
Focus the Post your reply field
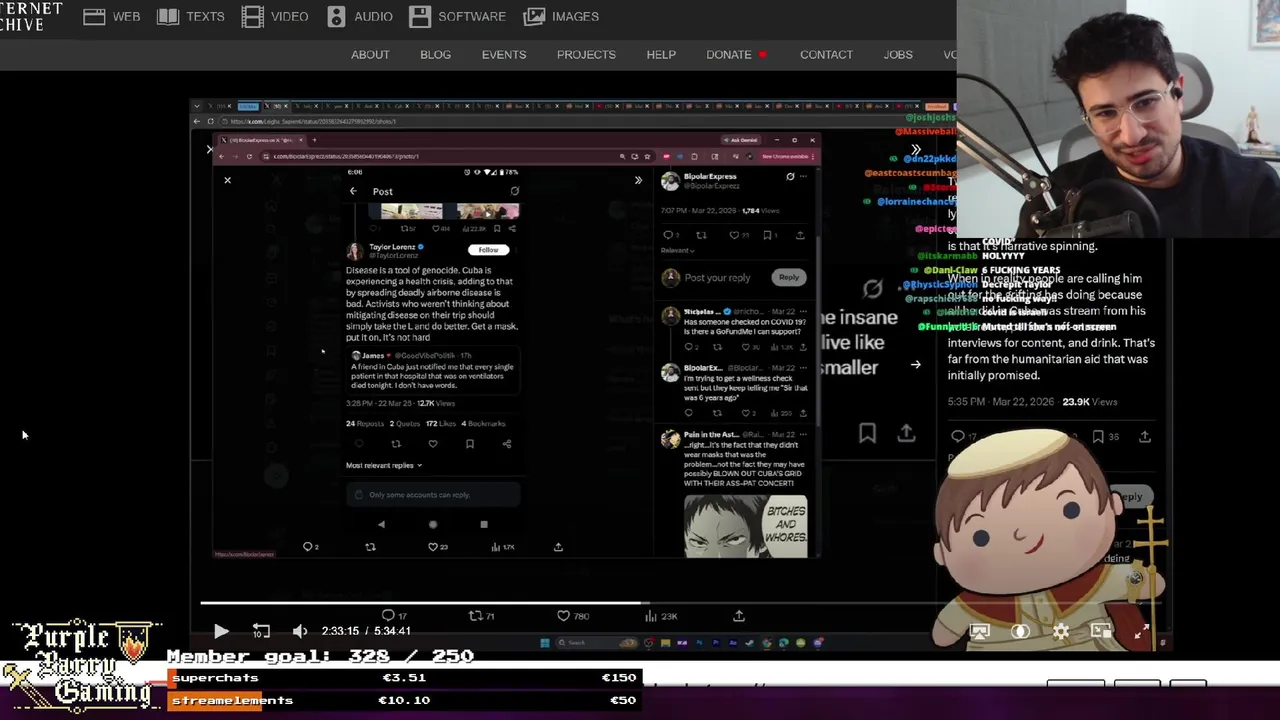(x=717, y=277)
